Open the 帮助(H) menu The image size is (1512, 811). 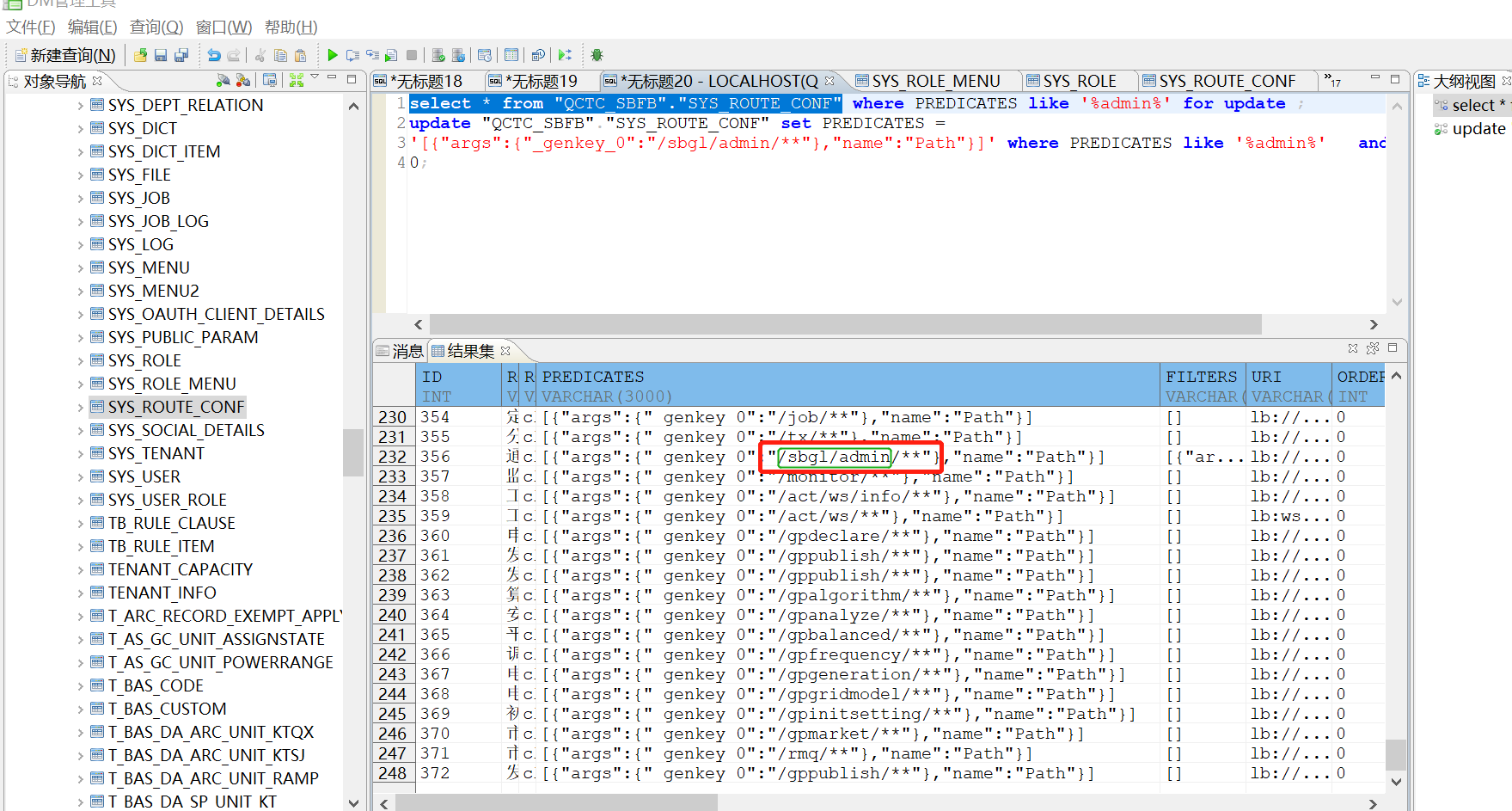click(291, 28)
